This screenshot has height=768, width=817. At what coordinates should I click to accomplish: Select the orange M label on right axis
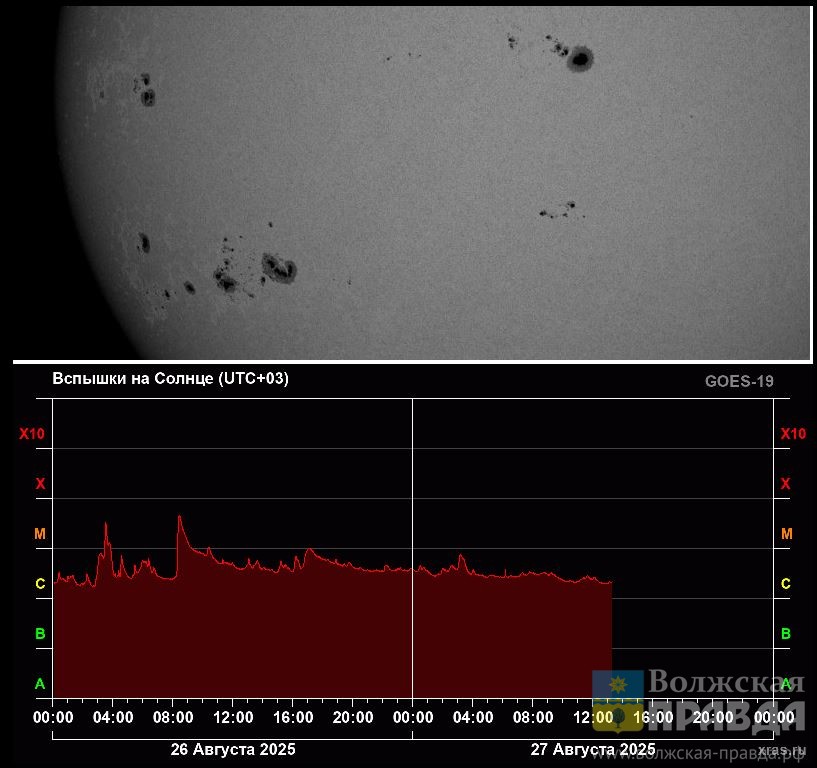coord(787,534)
